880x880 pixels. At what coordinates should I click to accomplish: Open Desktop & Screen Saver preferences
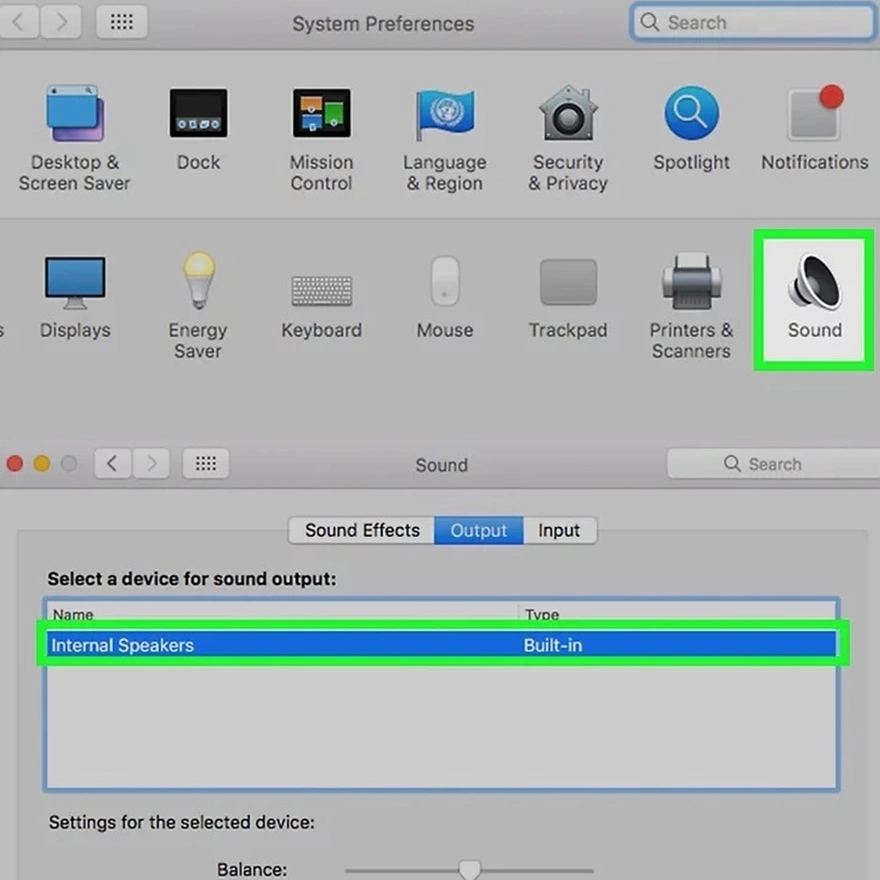75,112
